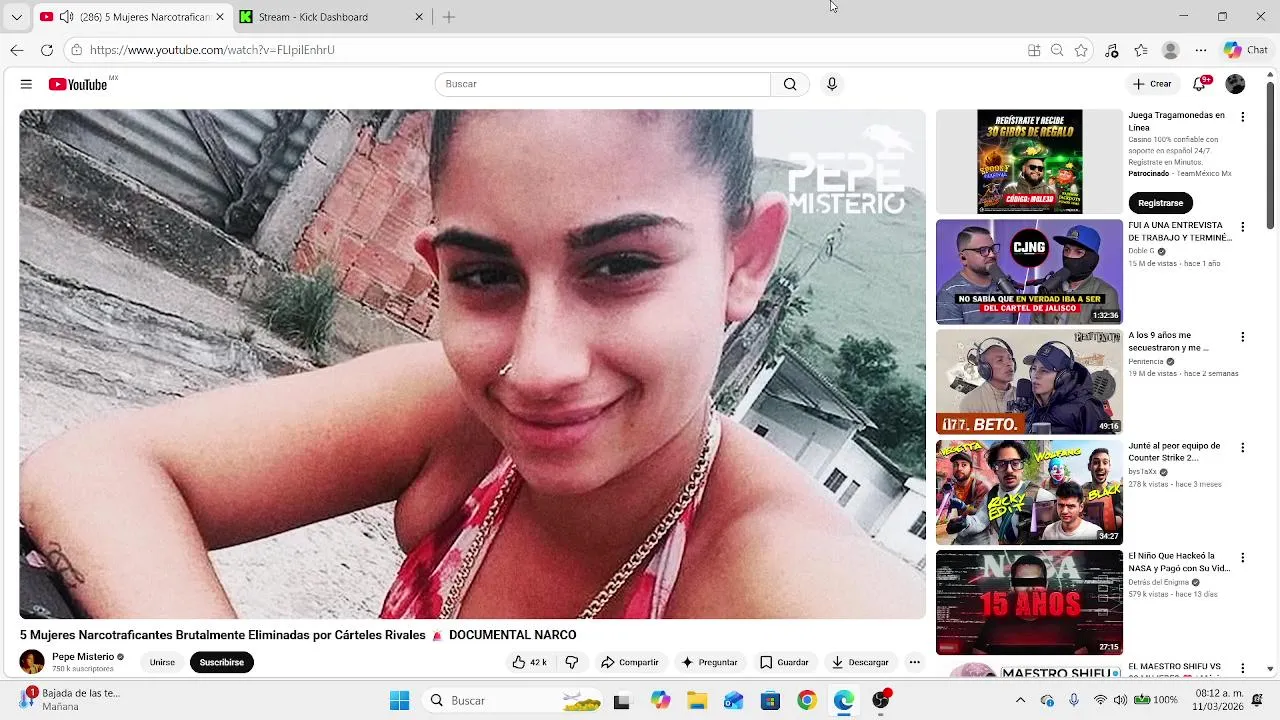Open the Windows Start button
The width and height of the screenshot is (1280, 720).
(x=399, y=700)
